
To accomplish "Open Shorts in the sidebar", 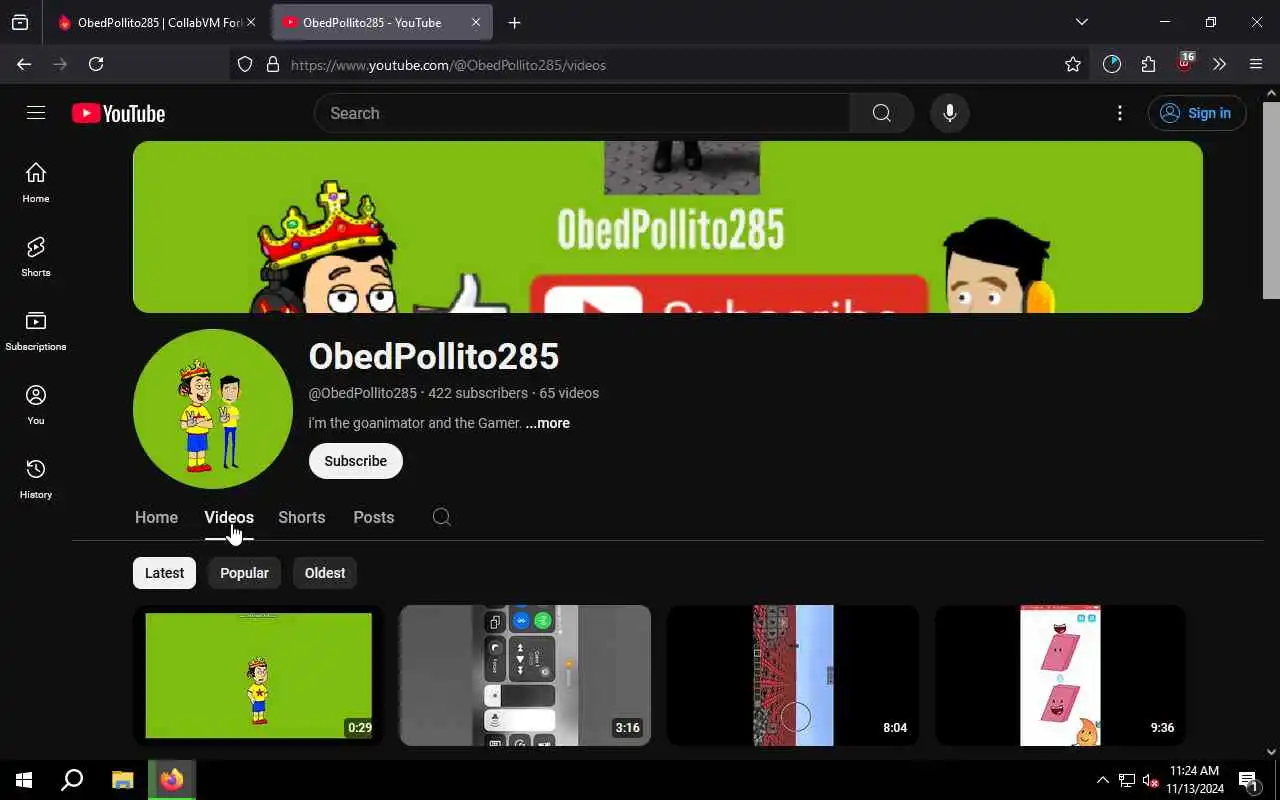I will 36,257.
